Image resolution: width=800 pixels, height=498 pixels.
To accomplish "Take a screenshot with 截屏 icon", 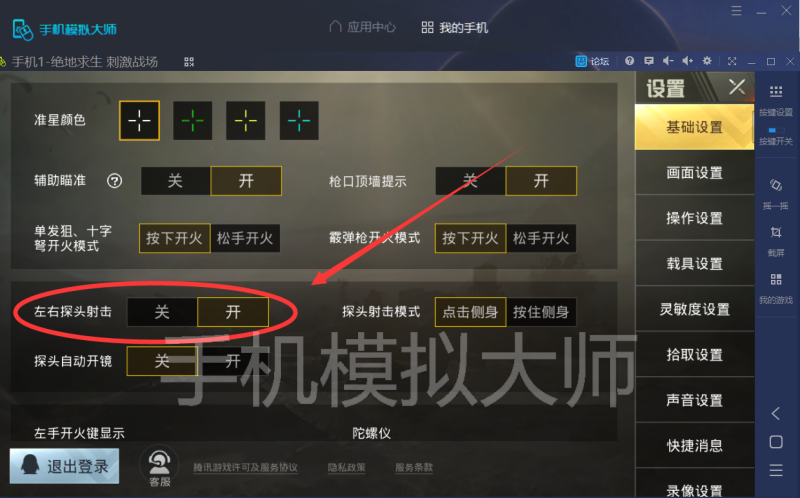I will [x=776, y=233].
